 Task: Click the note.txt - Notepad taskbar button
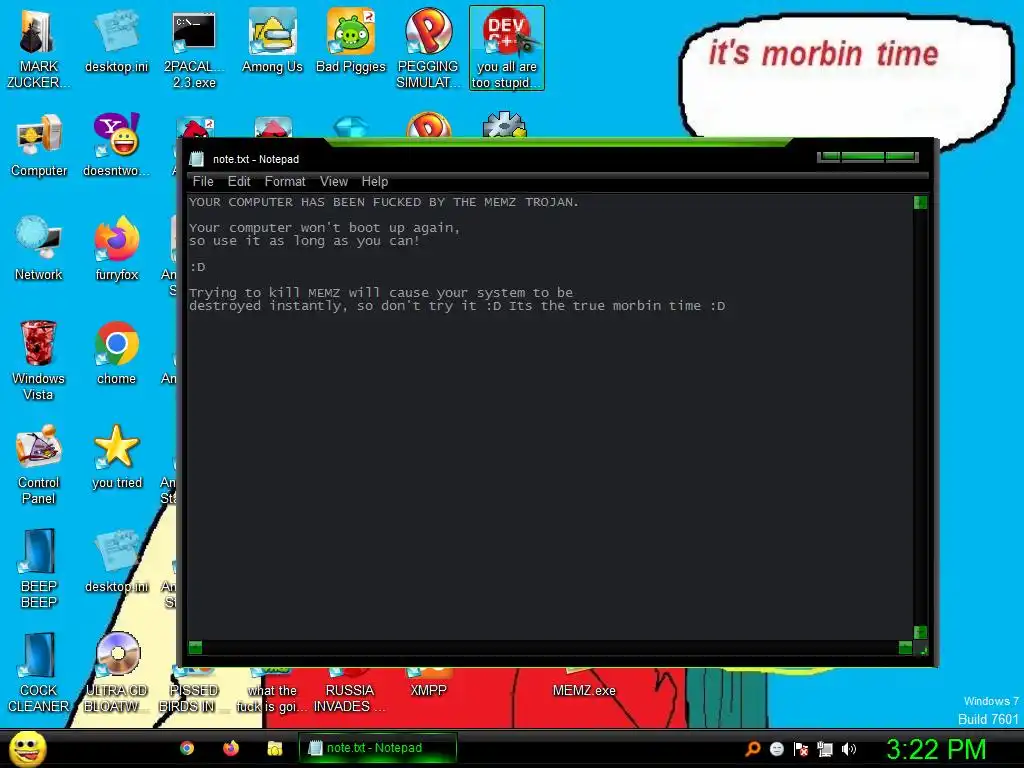(377, 748)
